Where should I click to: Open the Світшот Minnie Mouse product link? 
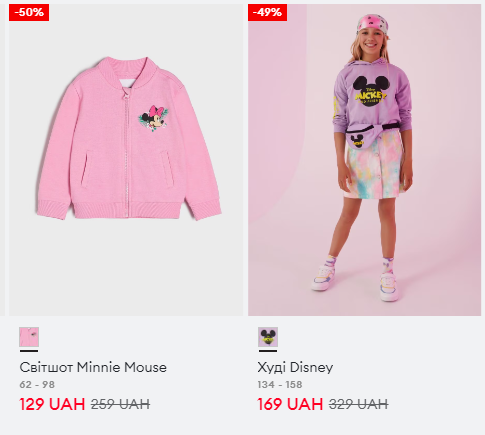coord(93,367)
